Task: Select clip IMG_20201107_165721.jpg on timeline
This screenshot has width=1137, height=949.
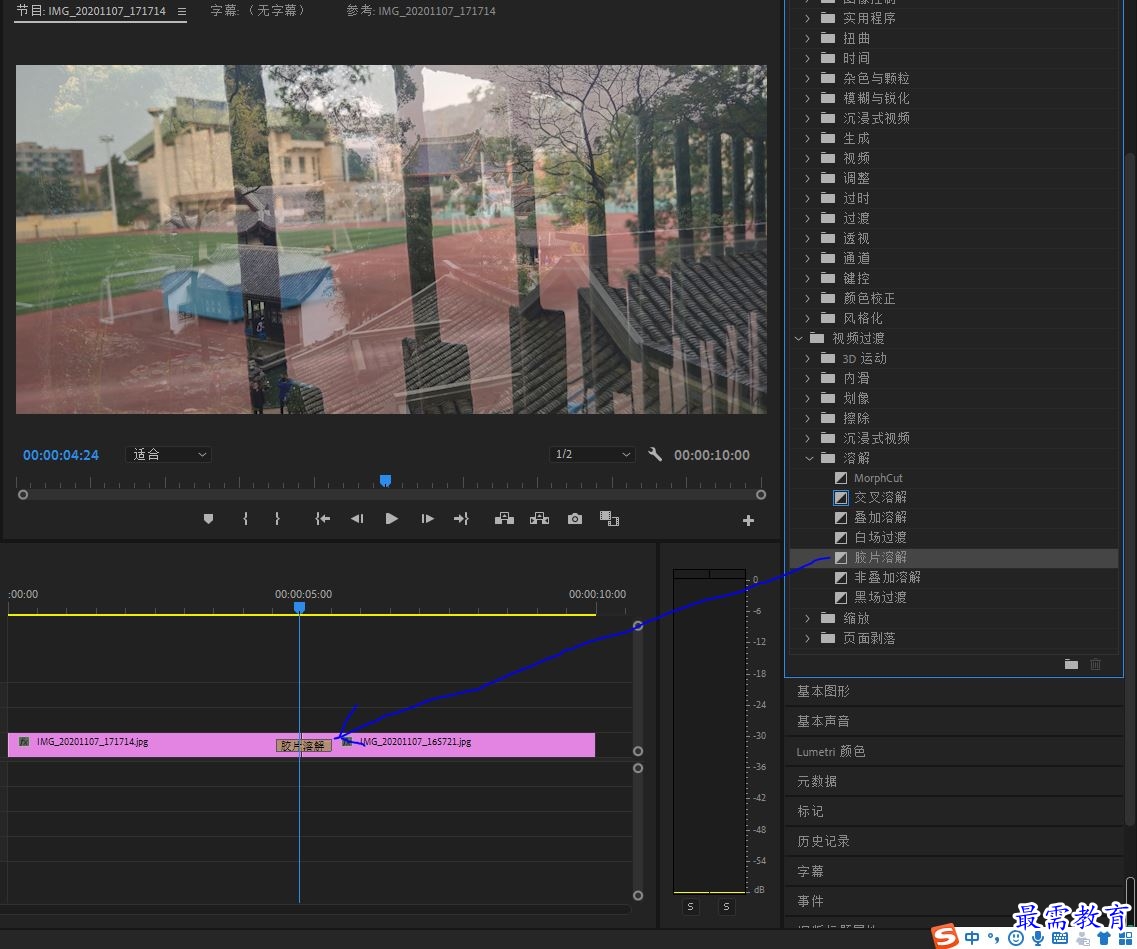Action: (x=464, y=745)
